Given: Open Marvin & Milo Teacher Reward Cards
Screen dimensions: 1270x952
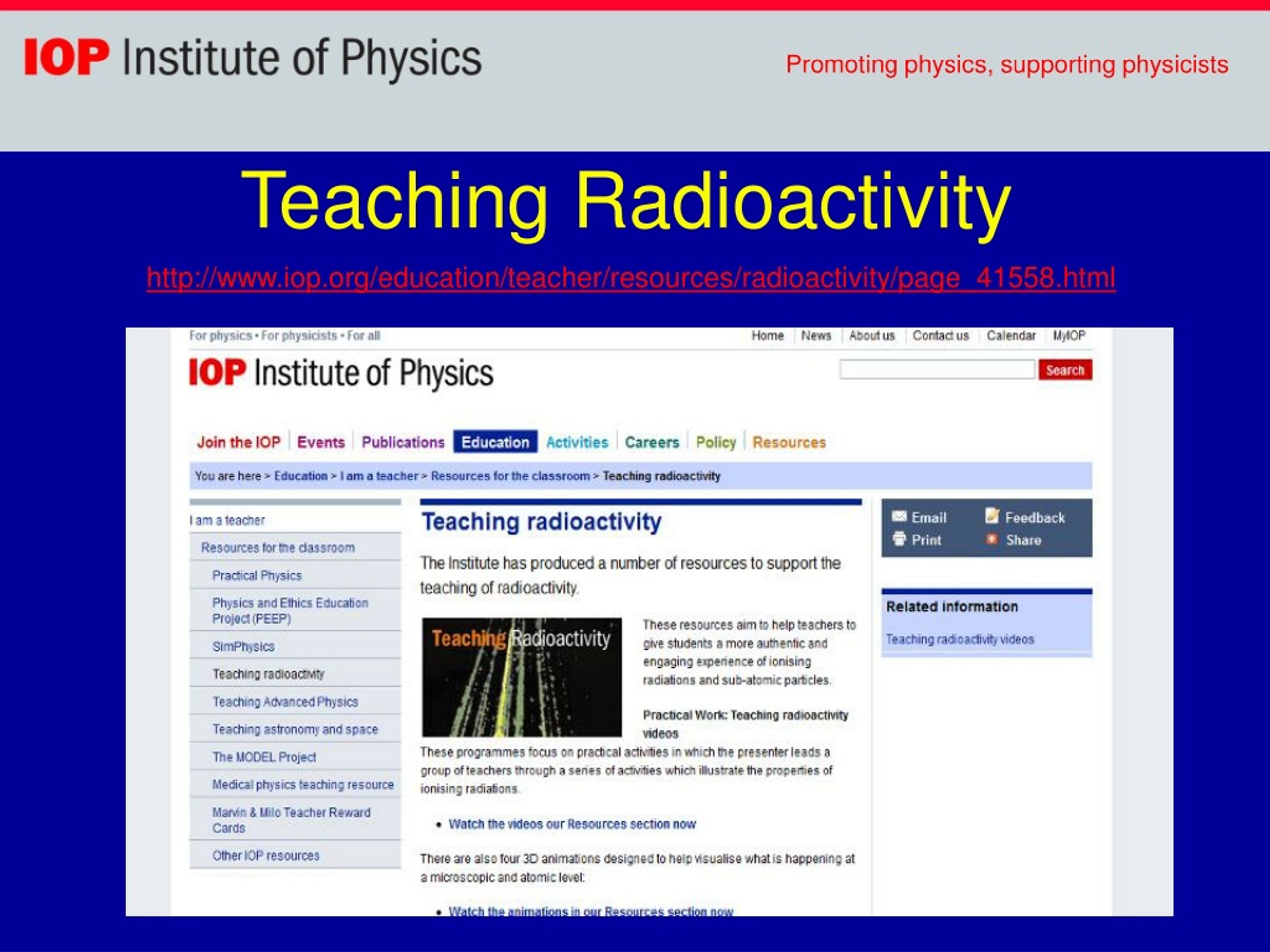Looking at the screenshot, I should click(x=291, y=820).
